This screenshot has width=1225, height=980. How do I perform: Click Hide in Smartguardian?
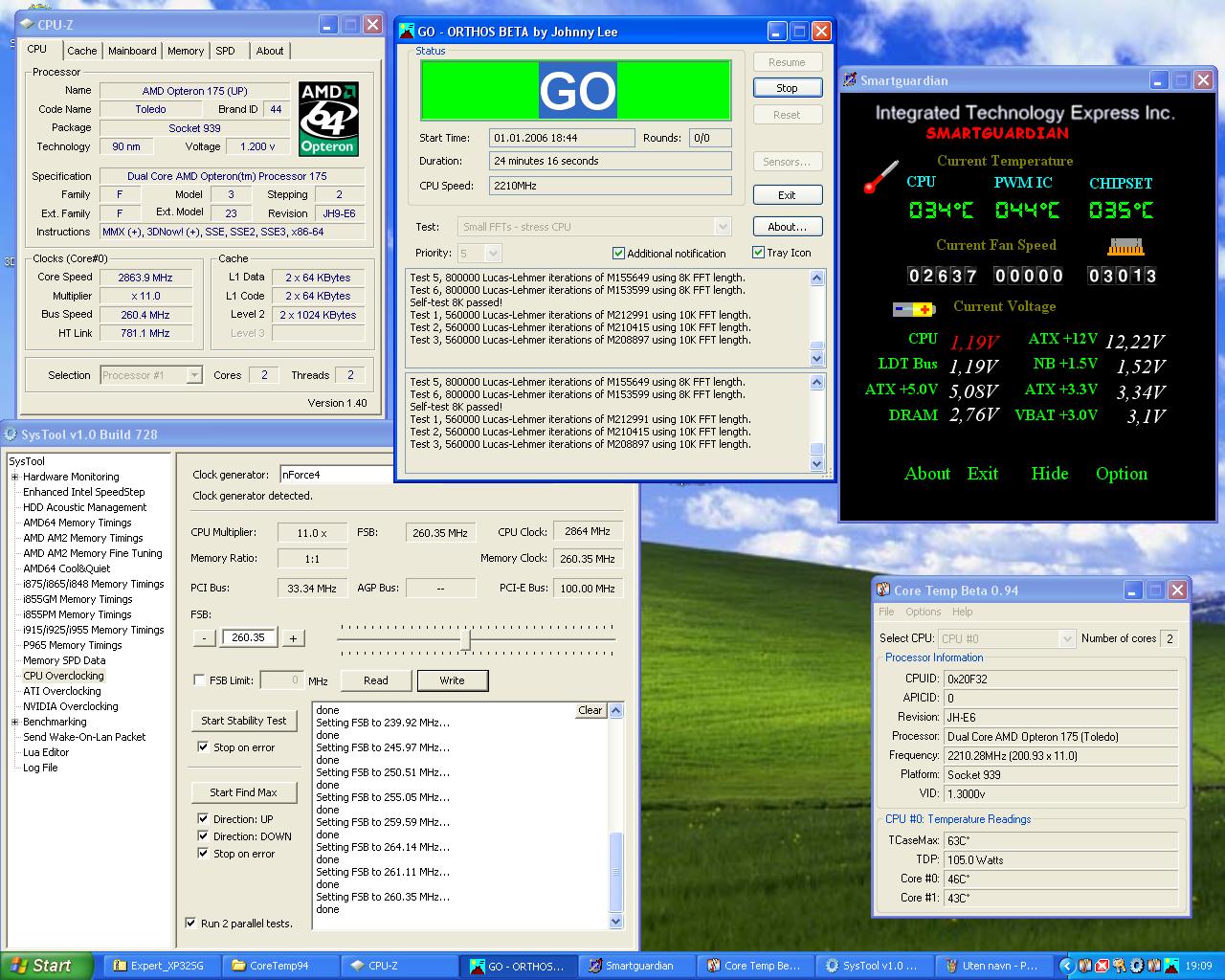pyautogui.click(x=1049, y=474)
